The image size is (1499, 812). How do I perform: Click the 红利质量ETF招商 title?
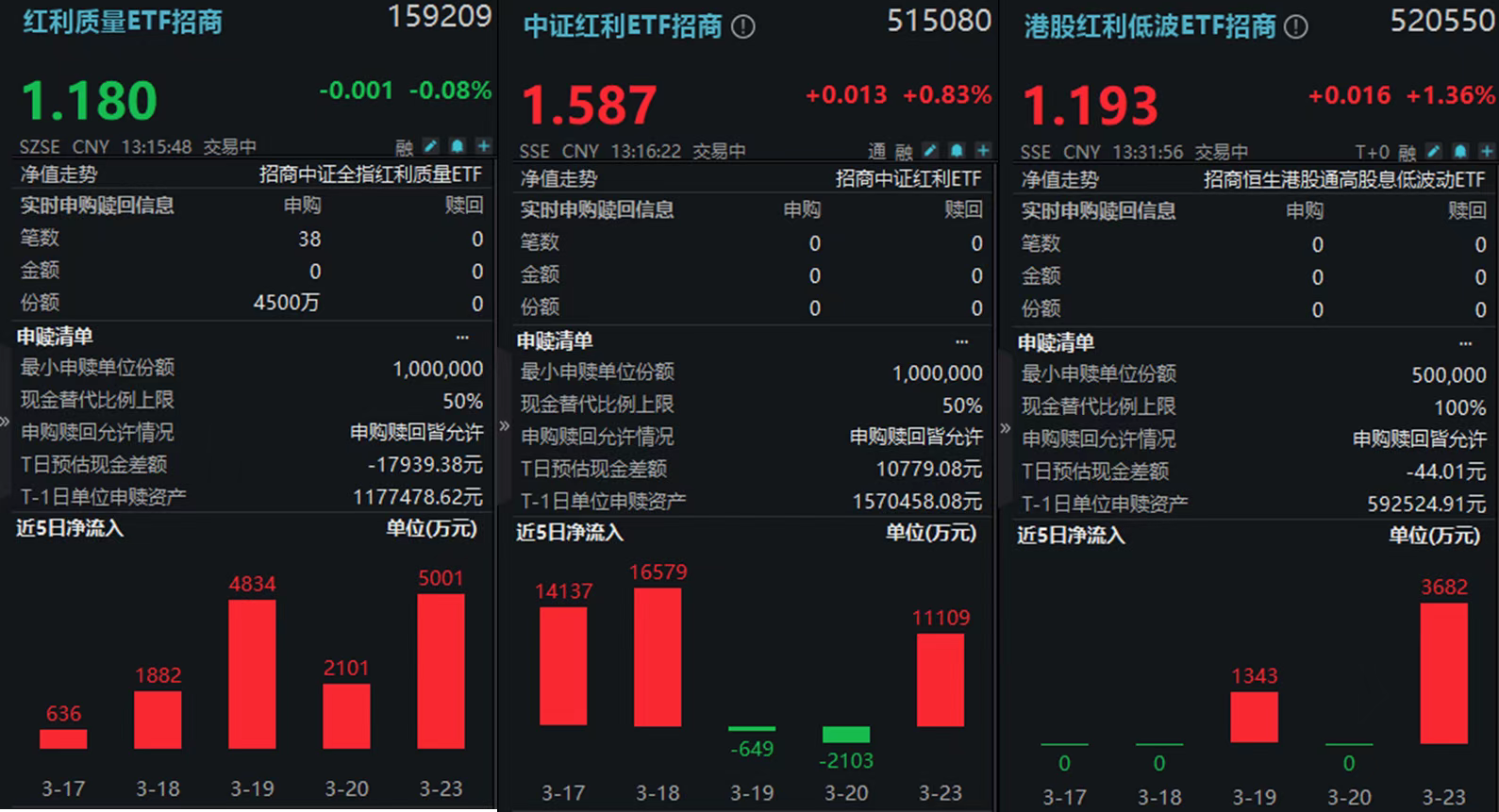[123, 21]
